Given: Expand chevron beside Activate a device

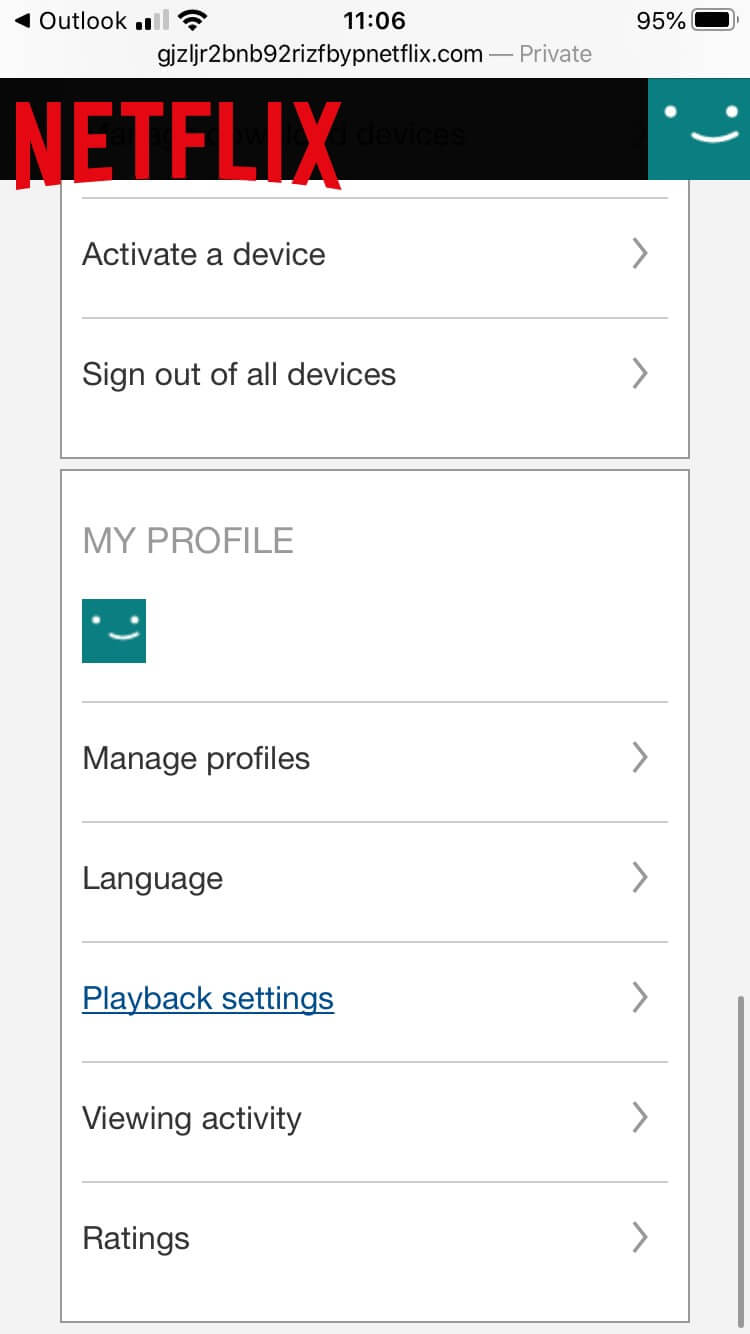Looking at the screenshot, I should [x=641, y=254].
